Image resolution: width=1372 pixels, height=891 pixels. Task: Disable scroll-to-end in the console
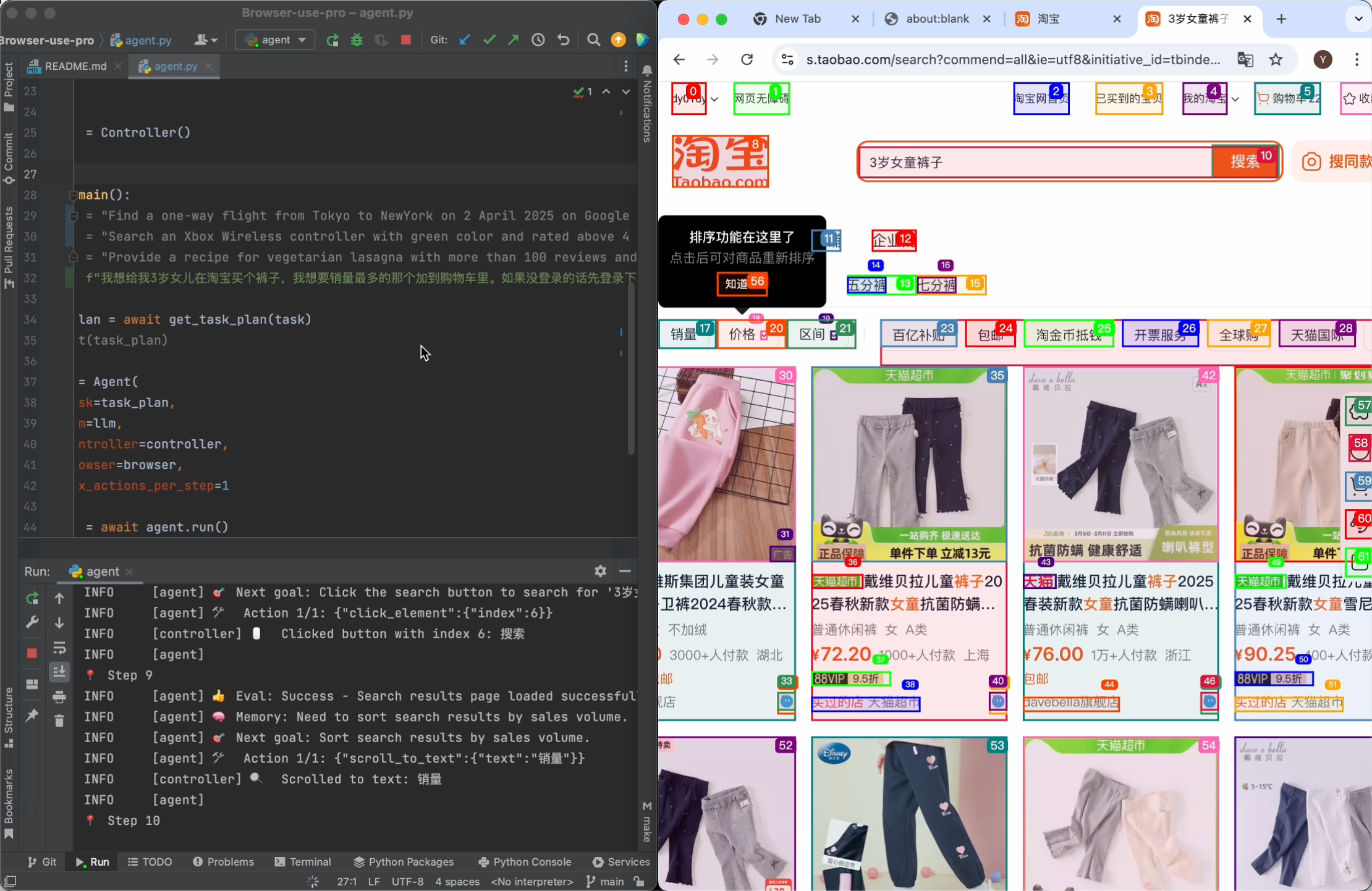tap(59, 672)
